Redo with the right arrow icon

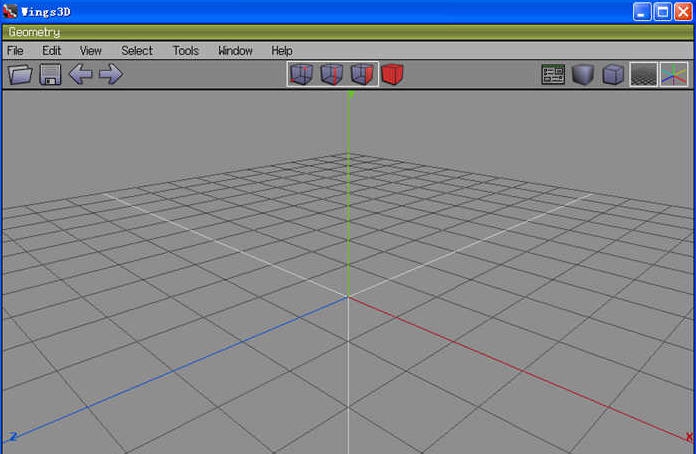[x=111, y=74]
